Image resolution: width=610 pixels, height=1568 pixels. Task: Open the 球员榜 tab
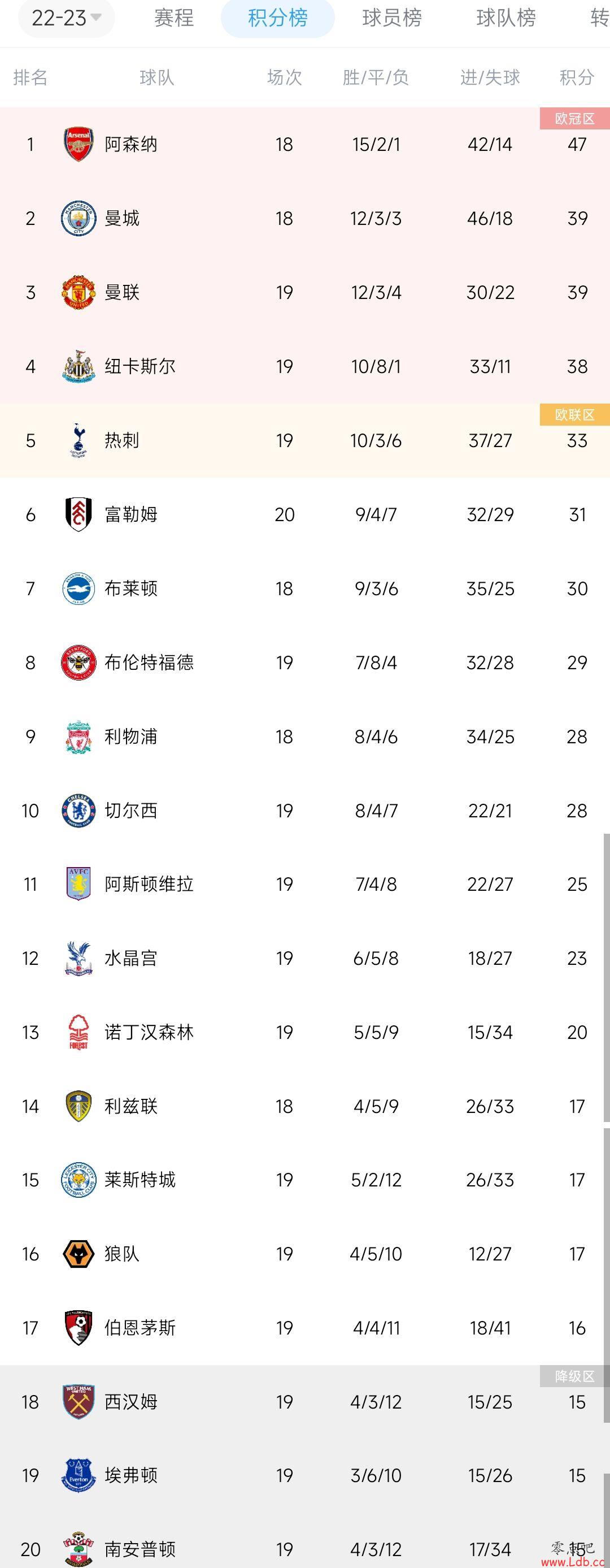393,18
